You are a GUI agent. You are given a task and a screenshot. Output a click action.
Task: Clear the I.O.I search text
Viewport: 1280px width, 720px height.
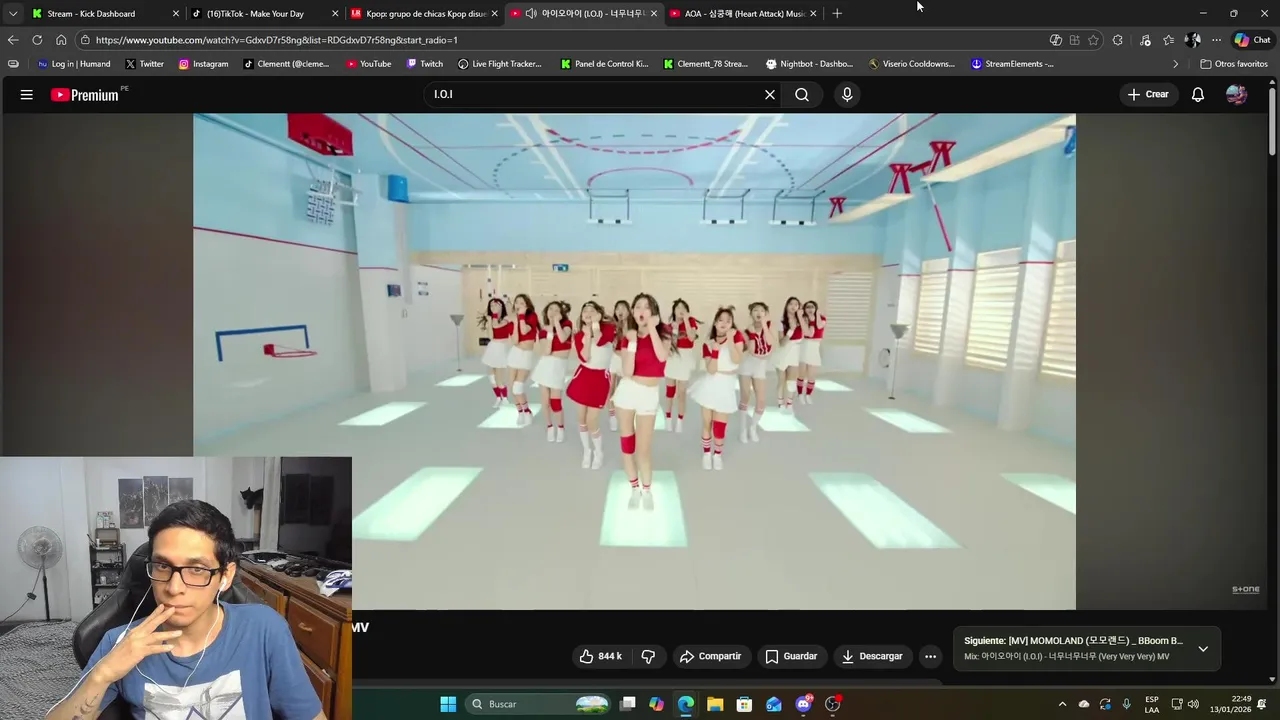tap(770, 95)
